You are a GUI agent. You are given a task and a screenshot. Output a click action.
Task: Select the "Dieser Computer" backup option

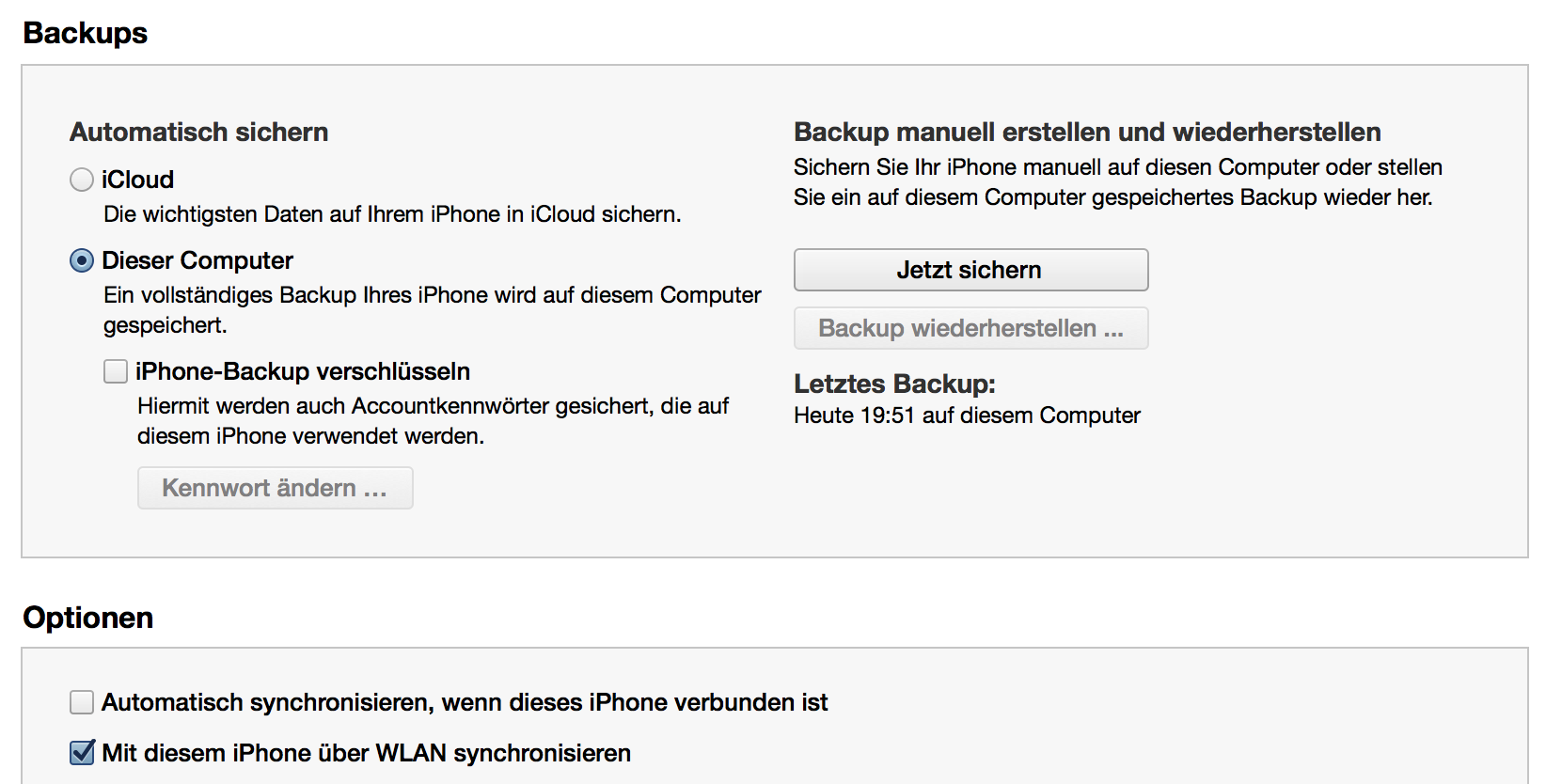tap(82, 260)
